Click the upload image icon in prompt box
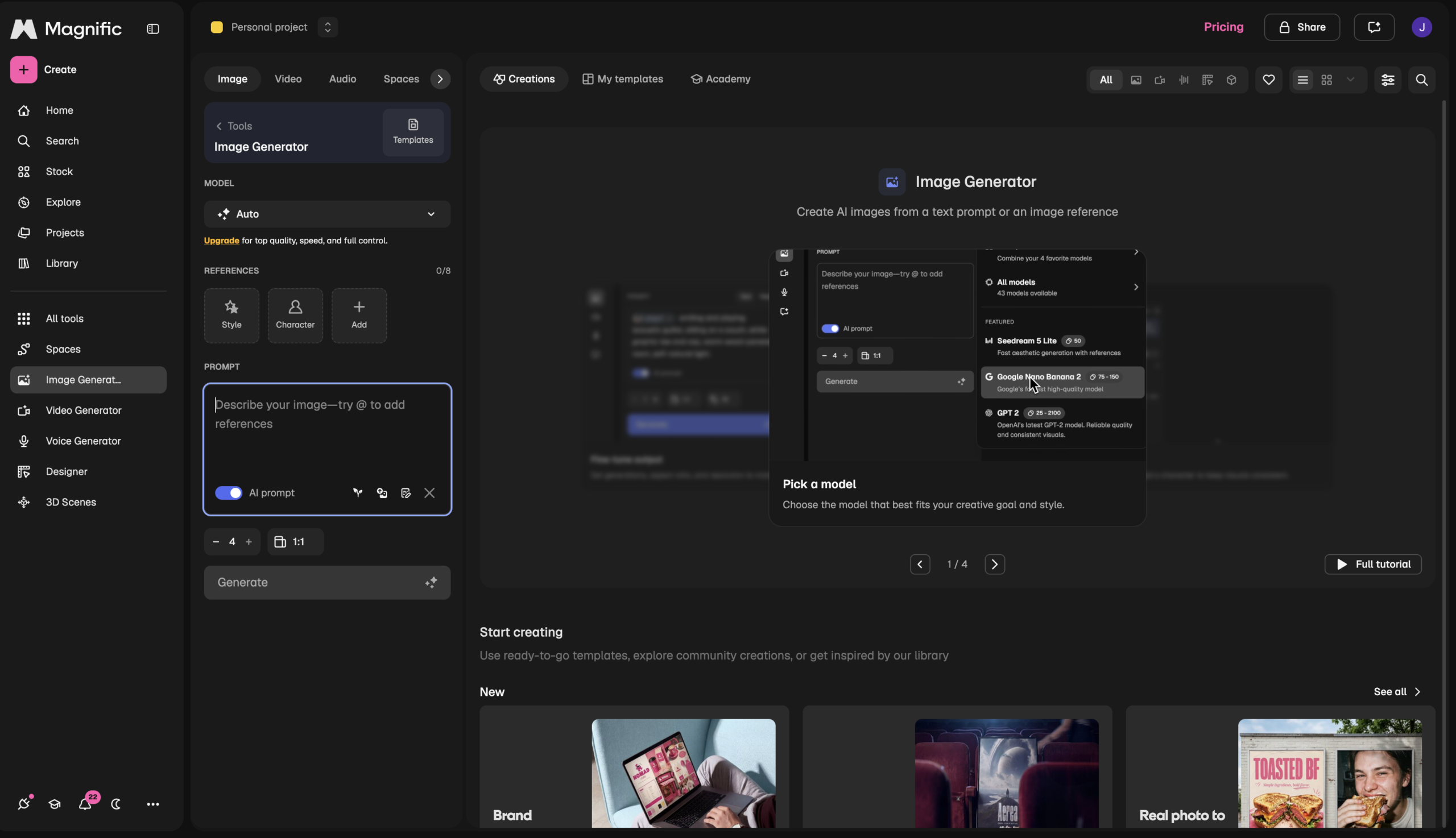The image size is (1456, 838). (382, 493)
